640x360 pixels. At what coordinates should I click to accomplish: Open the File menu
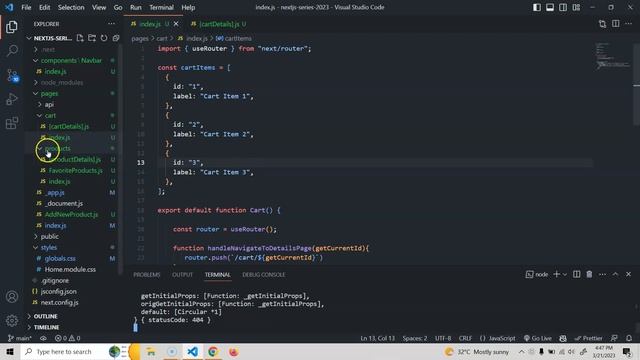click(26, 7)
